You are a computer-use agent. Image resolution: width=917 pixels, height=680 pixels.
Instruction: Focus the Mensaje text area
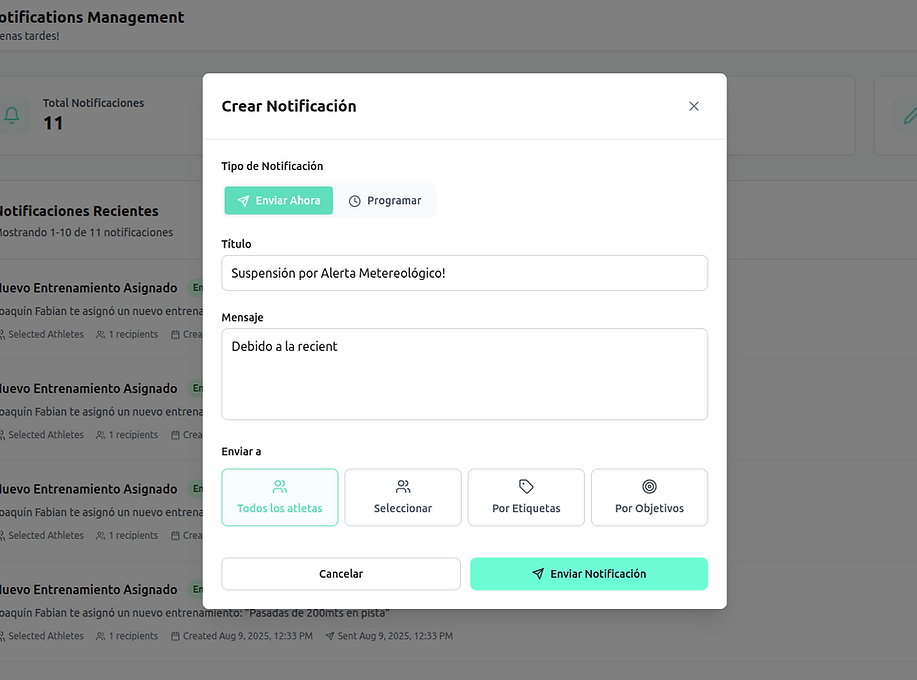click(464, 374)
